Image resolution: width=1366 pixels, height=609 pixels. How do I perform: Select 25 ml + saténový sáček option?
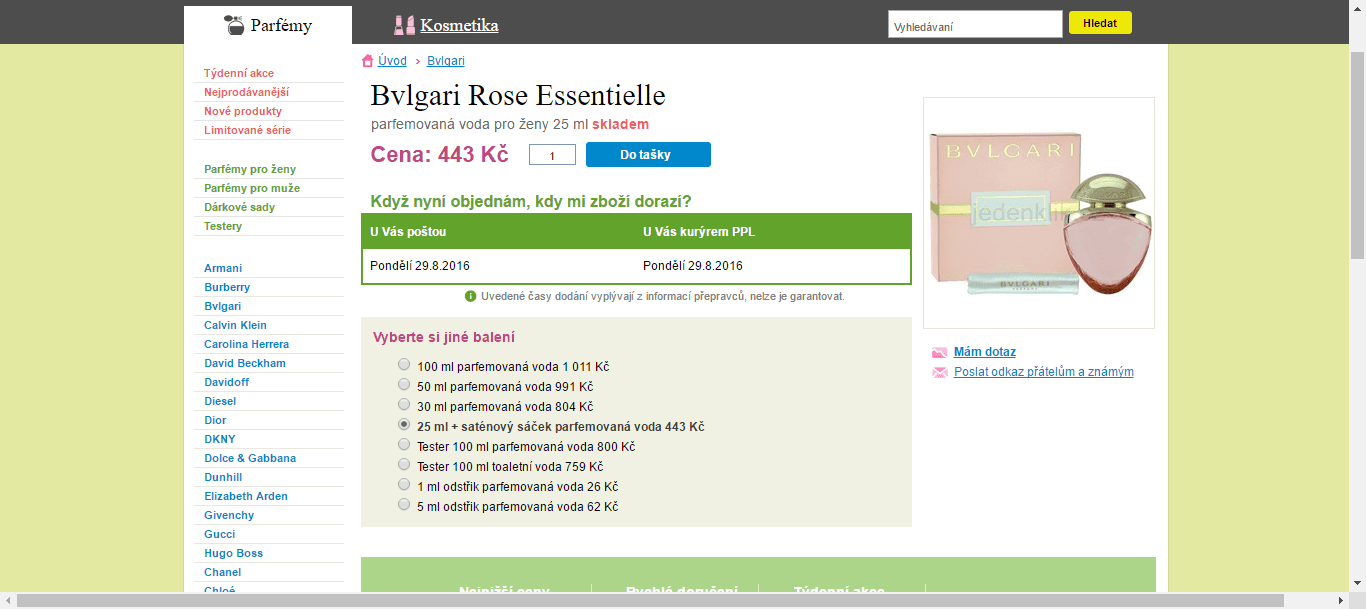tap(404, 425)
